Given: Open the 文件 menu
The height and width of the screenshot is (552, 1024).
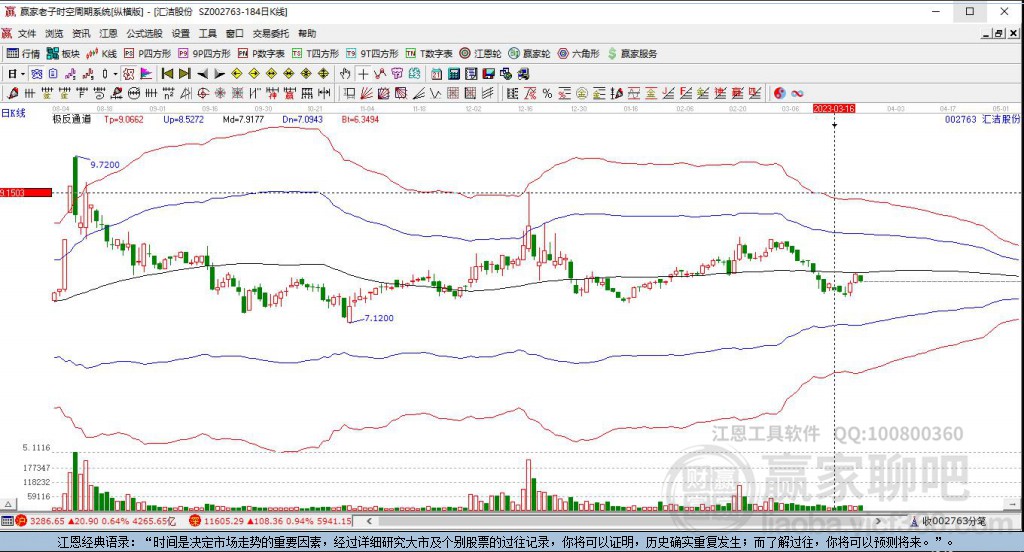Looking at the screenshot, I should [27, 33].
